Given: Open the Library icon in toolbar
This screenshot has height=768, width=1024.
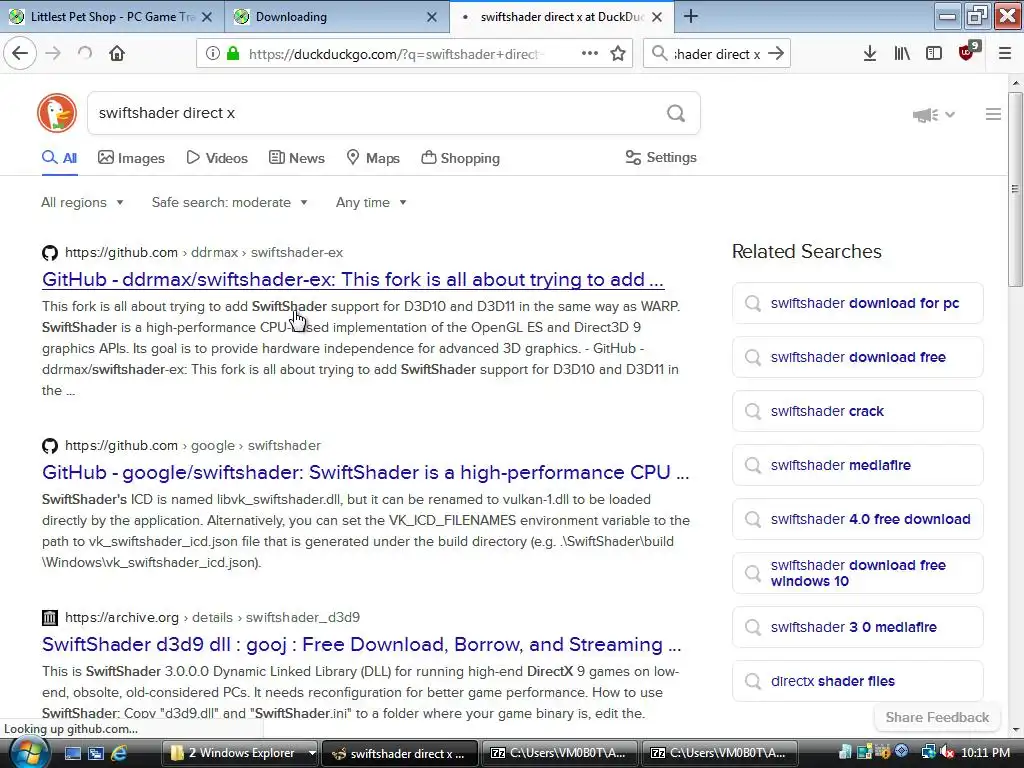Looking at the screenshot, I should (902, 54).
